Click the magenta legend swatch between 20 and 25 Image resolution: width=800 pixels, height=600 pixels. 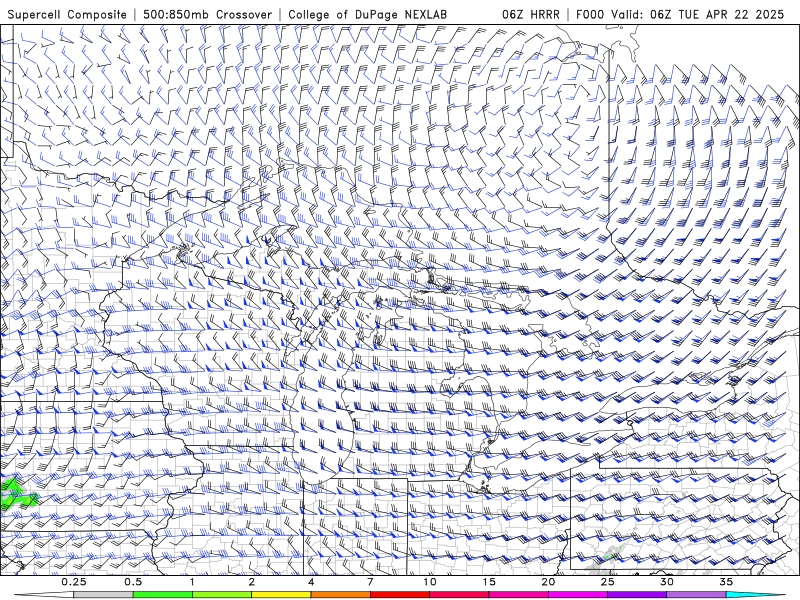click(x=578, y=595)
